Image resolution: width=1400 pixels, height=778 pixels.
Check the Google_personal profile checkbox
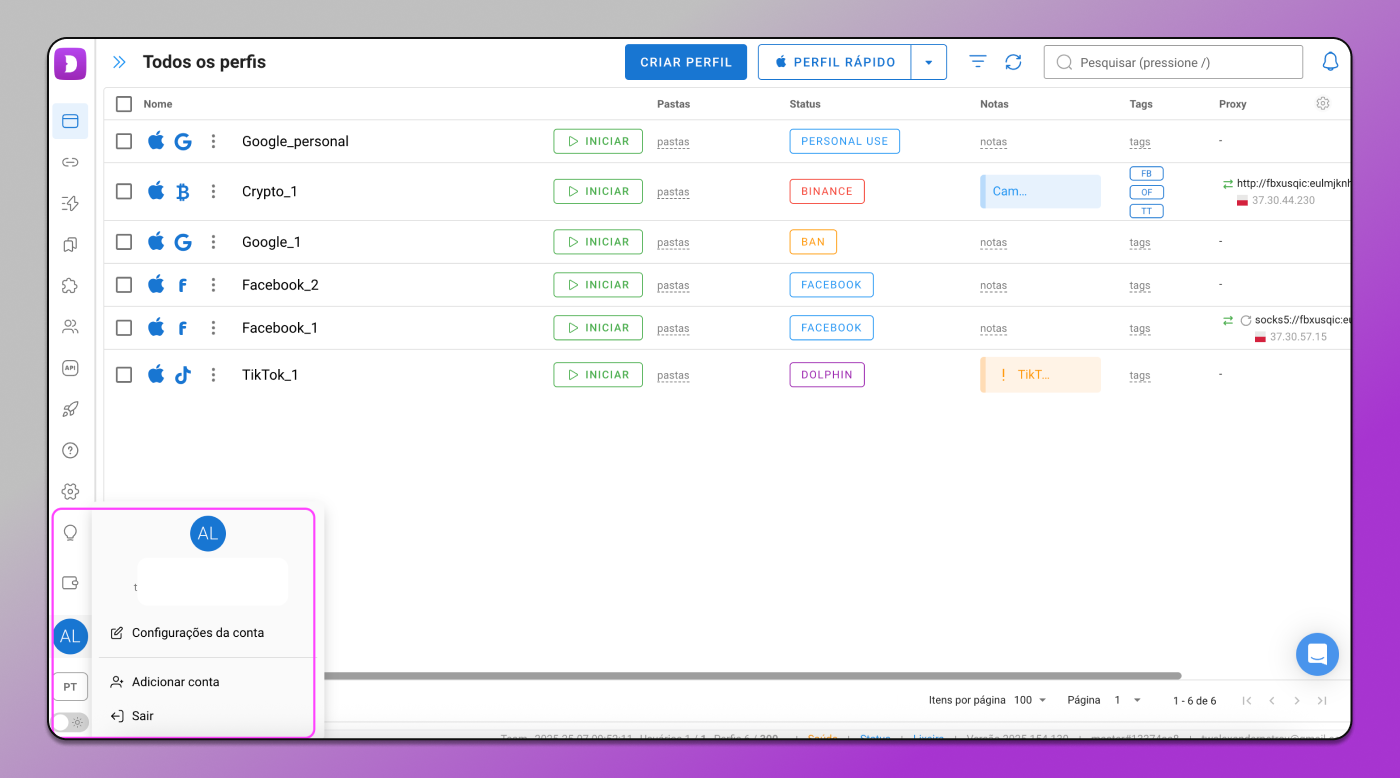124,141
